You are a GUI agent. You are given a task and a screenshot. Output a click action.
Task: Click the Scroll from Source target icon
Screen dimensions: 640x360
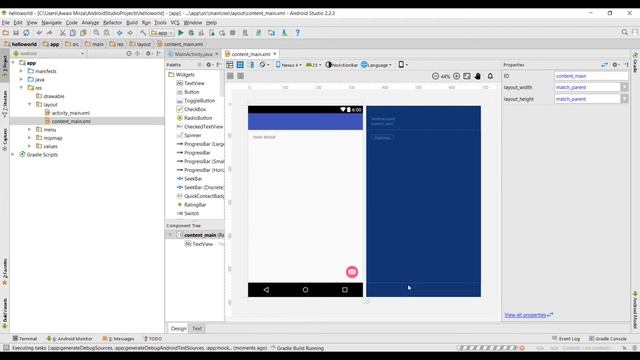tap(129, 53)
